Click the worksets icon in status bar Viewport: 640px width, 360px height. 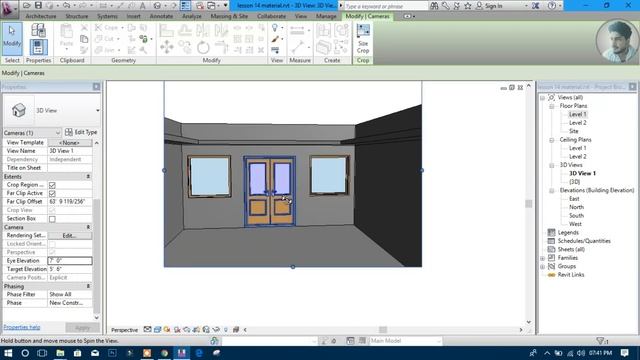pos(214,341)
